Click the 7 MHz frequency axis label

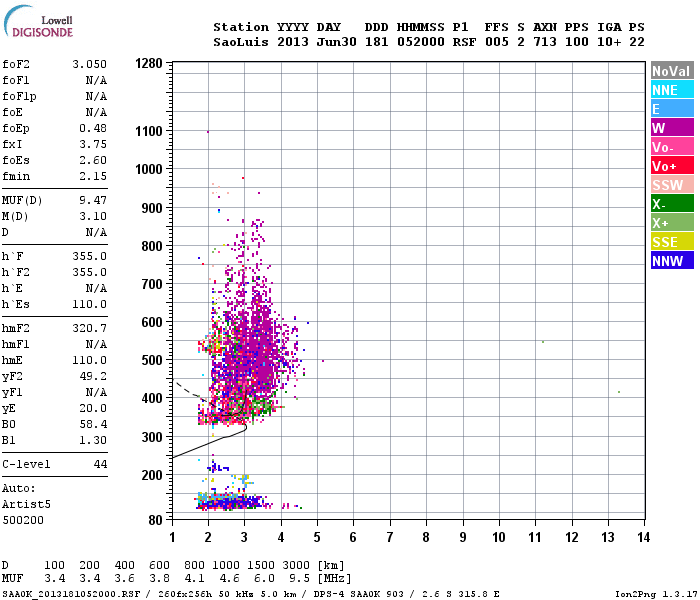point(390,537)
